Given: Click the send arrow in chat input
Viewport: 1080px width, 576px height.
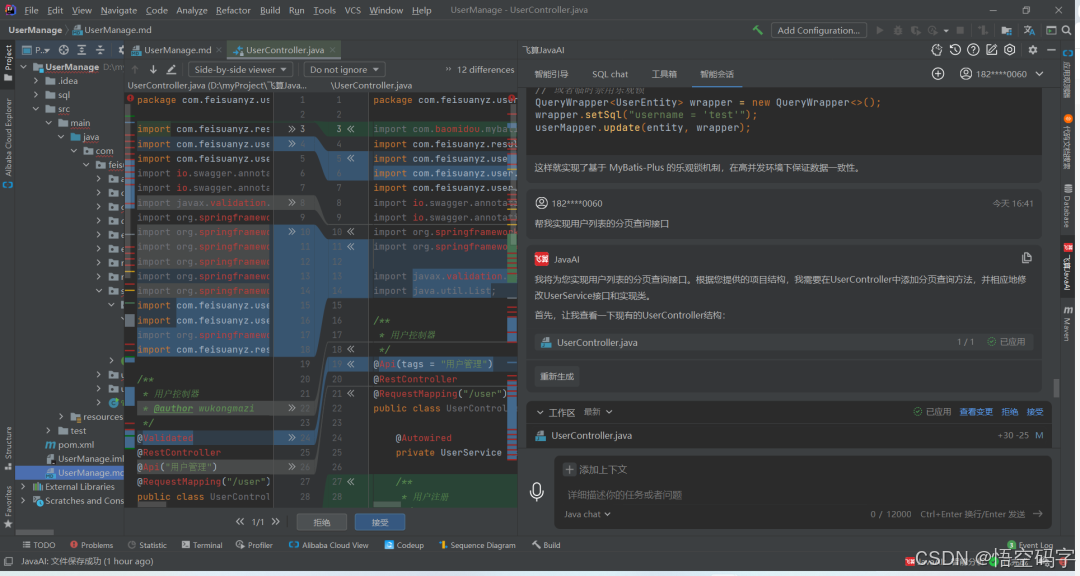Looking at the screenshot, I should 1038,514.
